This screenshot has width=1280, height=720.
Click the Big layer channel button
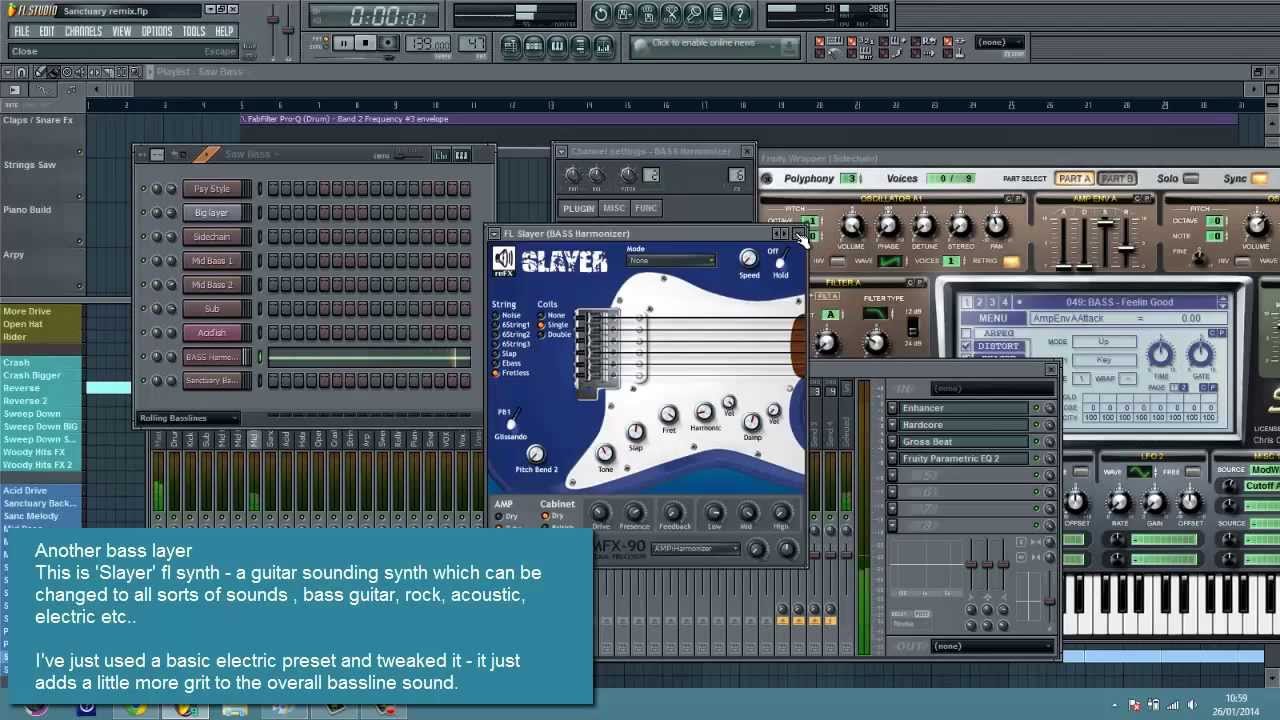pyautogui.click(x=212, y=213)
